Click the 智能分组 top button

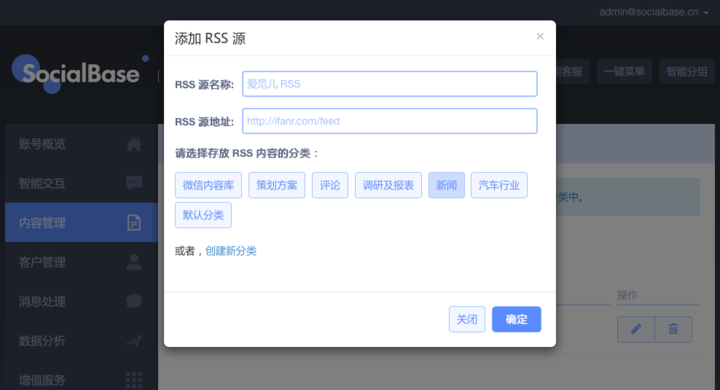coord(687,71)
